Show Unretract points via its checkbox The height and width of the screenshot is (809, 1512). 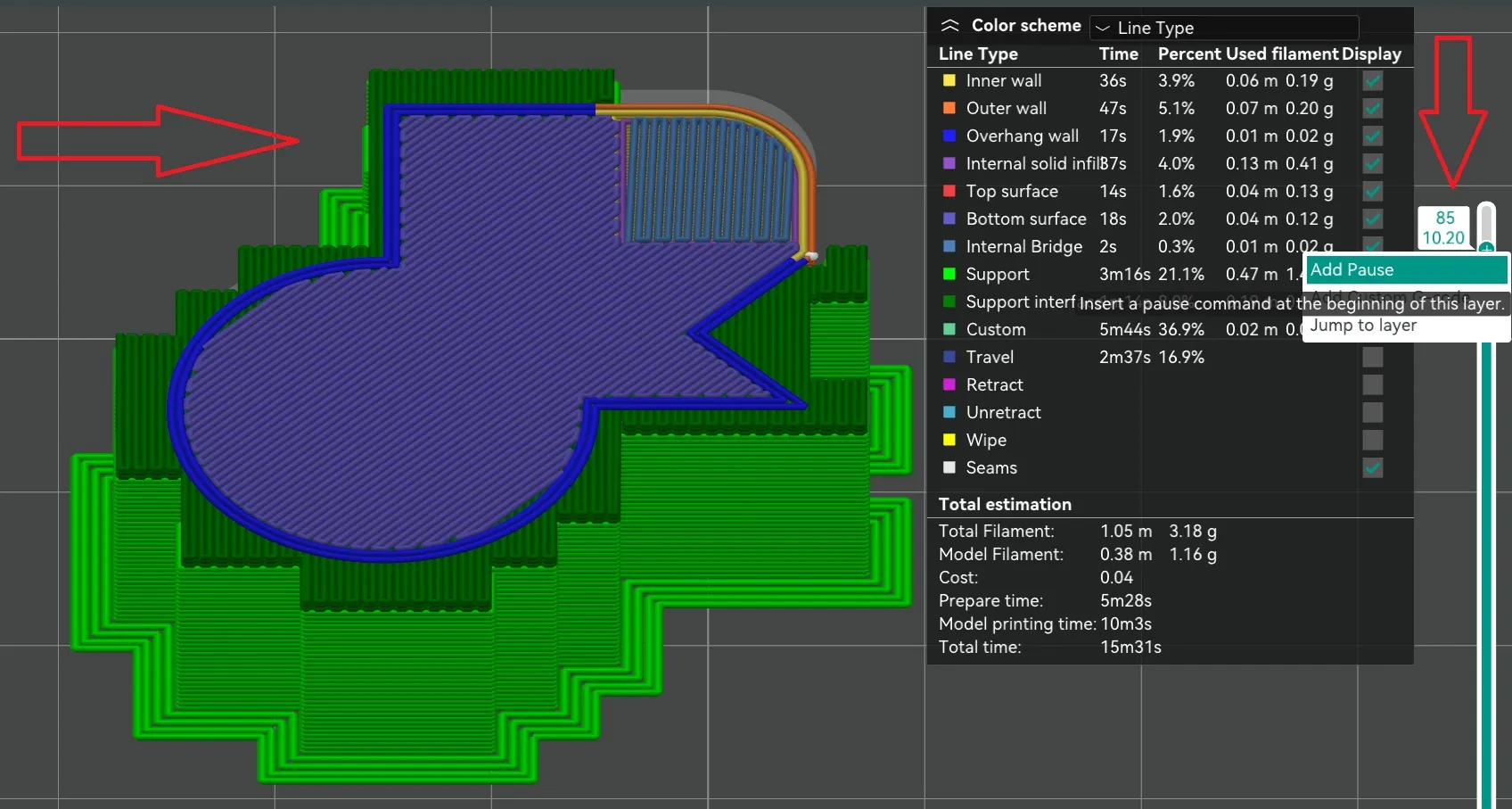pyautogui.click(x=1373, y=412)
